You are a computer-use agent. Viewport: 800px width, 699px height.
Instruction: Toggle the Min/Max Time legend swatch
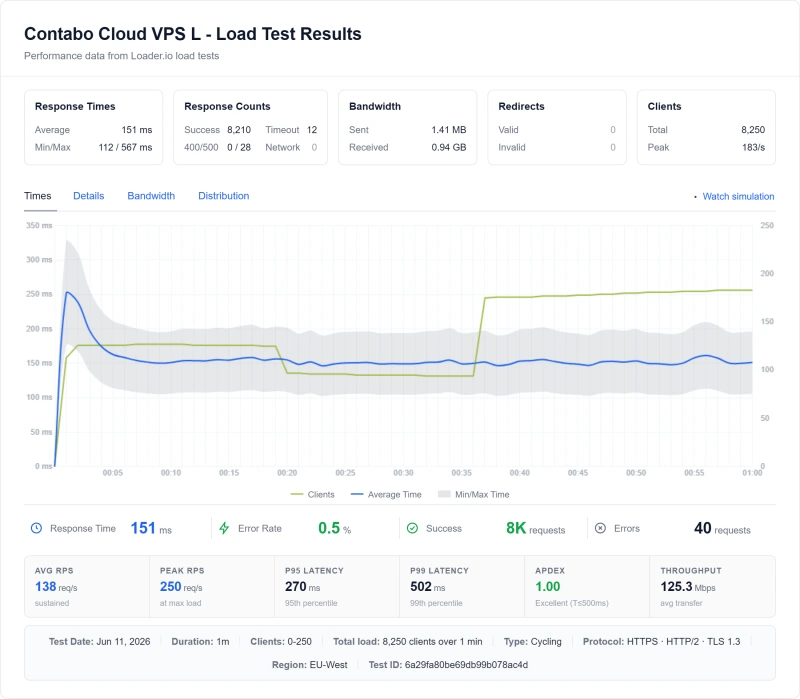point(444,494)
